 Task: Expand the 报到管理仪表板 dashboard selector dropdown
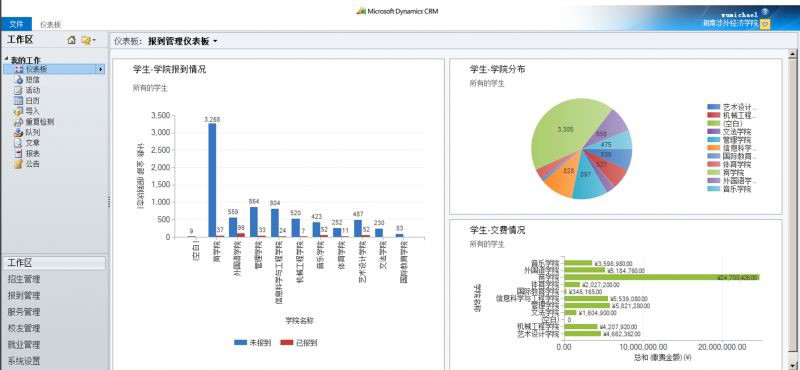coord(215,42)
